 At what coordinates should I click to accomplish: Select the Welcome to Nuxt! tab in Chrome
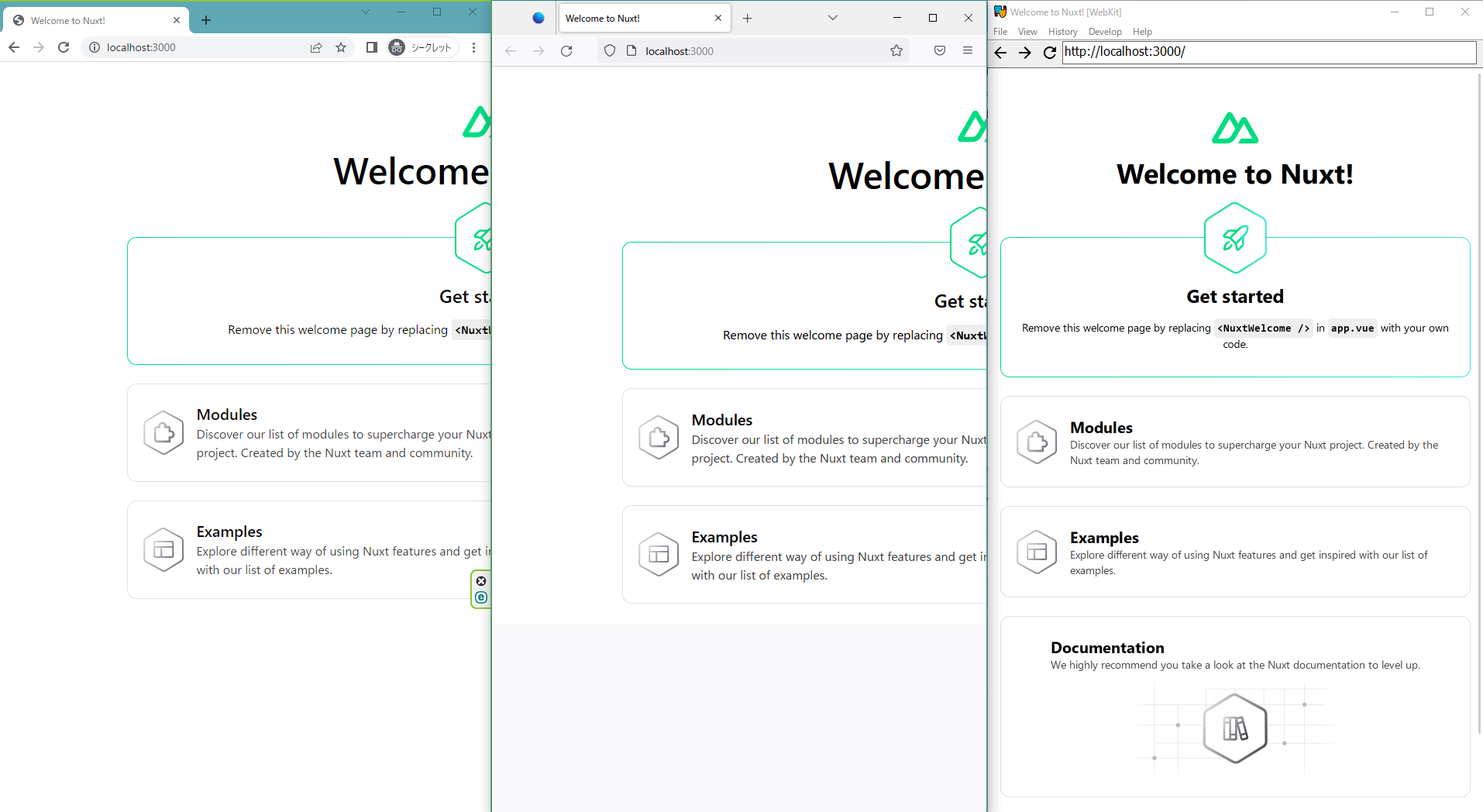(x=97, y=20)
